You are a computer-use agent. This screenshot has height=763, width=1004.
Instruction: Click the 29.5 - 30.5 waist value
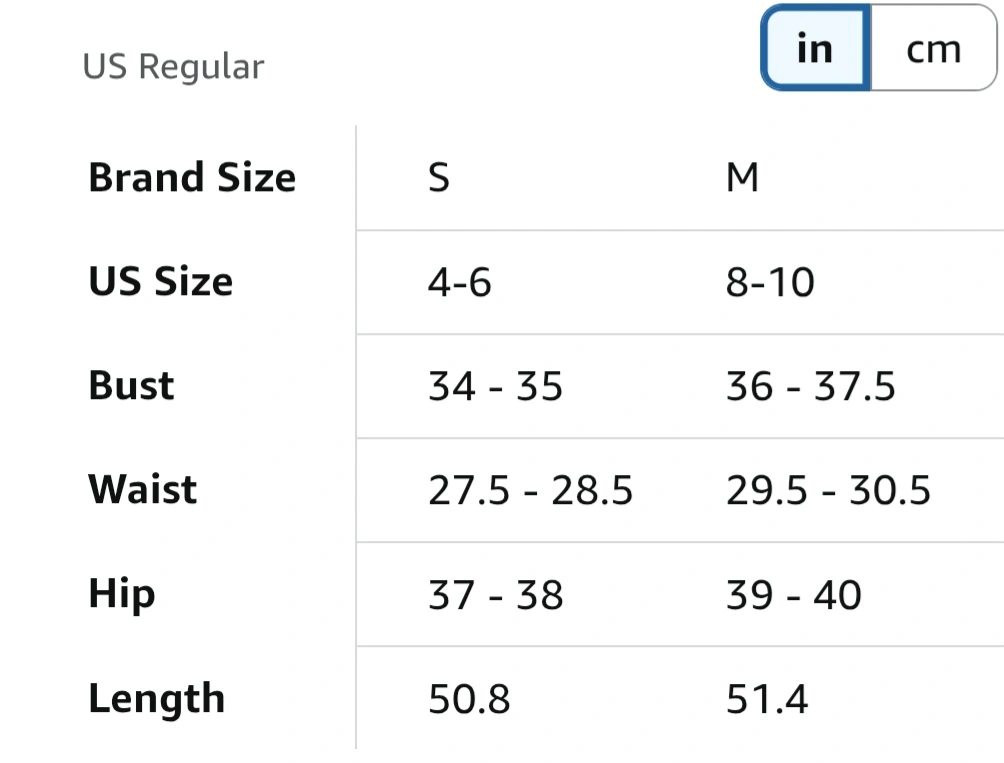click(x=828, y=491)
